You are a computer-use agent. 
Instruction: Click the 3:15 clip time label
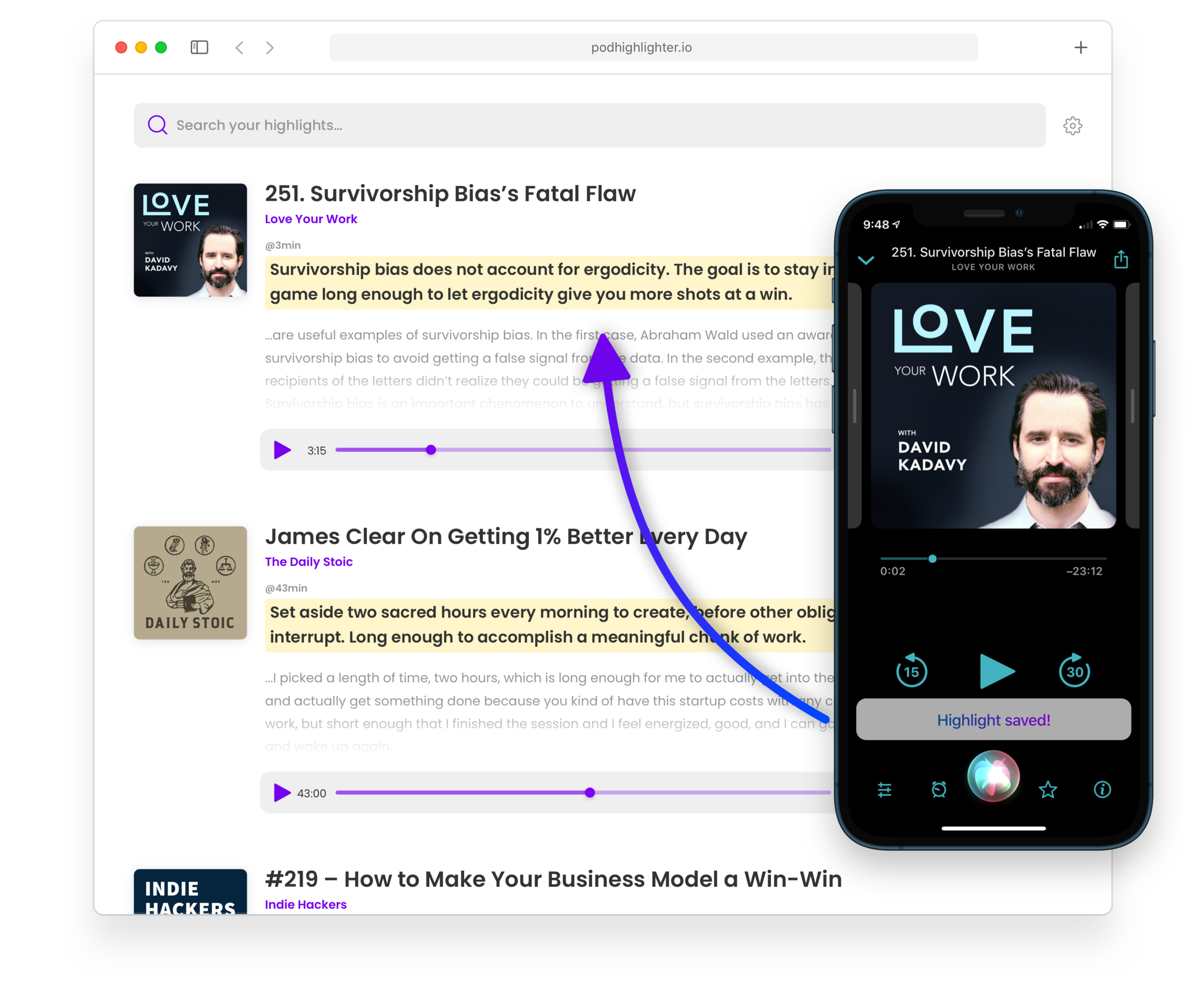coord(317,451)
